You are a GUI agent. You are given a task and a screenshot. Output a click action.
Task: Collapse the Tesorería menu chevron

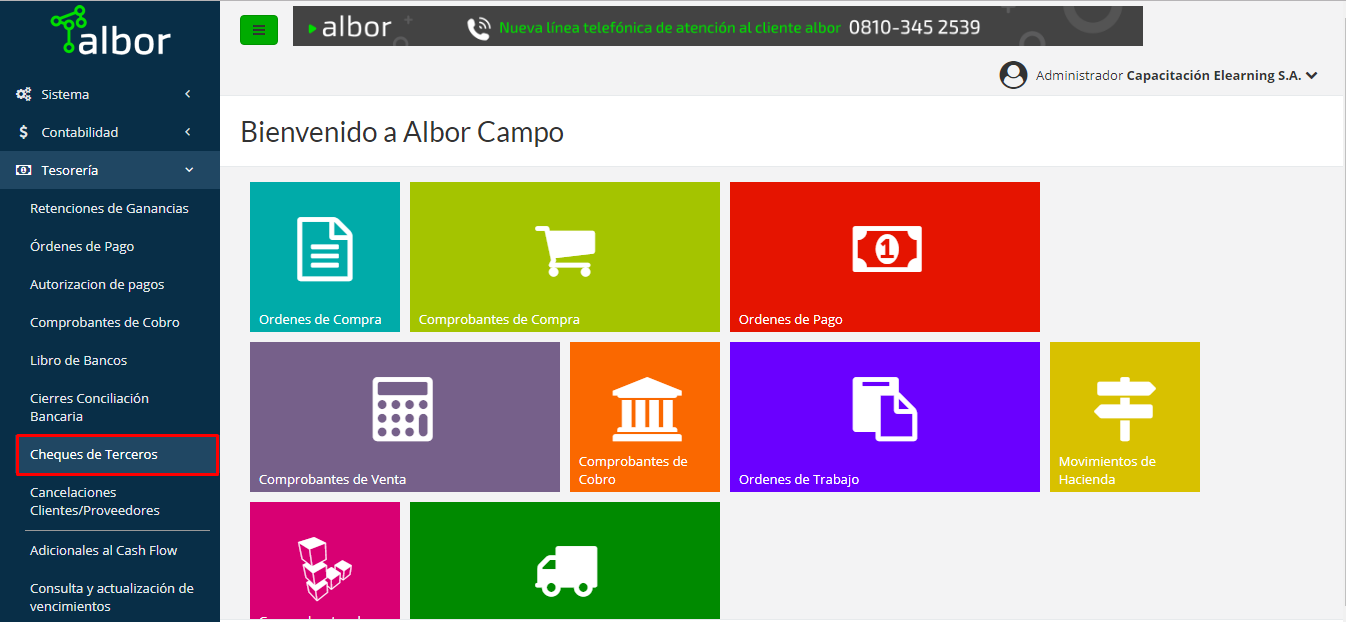[x=189, y=170]
